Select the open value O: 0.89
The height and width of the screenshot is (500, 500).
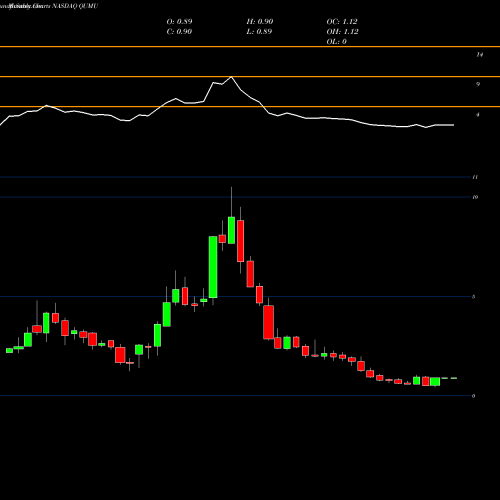[179, 22]
